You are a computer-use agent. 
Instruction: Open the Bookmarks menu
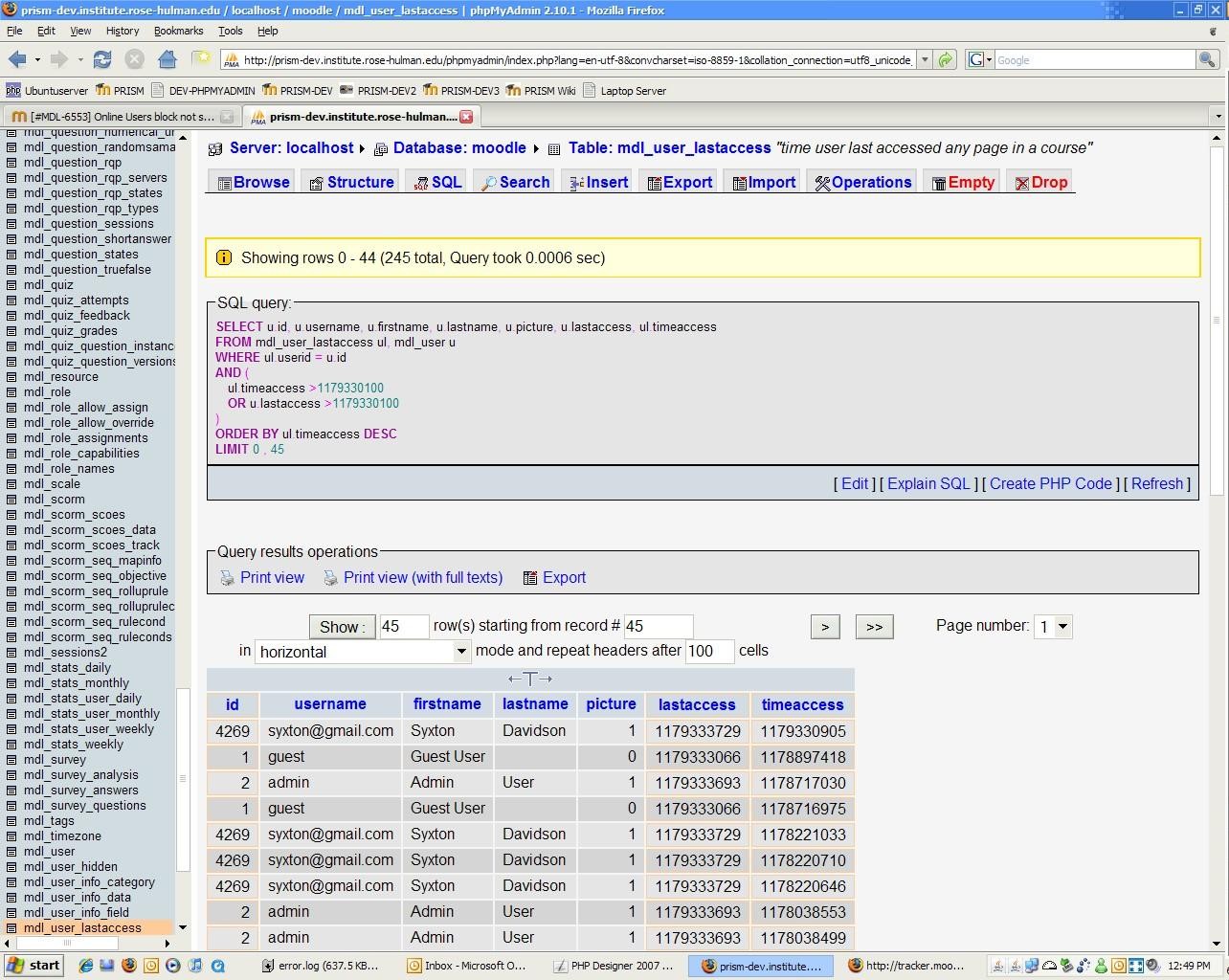[178, 31]
